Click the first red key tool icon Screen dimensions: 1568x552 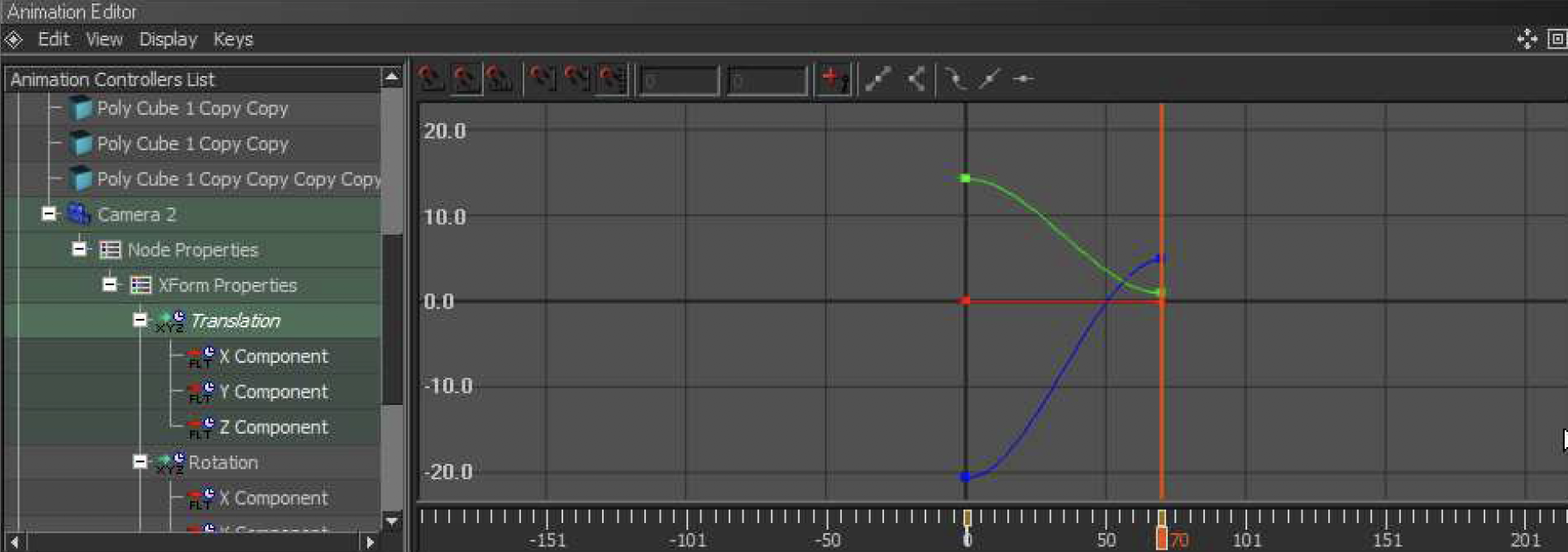click(x=430, y=79)
